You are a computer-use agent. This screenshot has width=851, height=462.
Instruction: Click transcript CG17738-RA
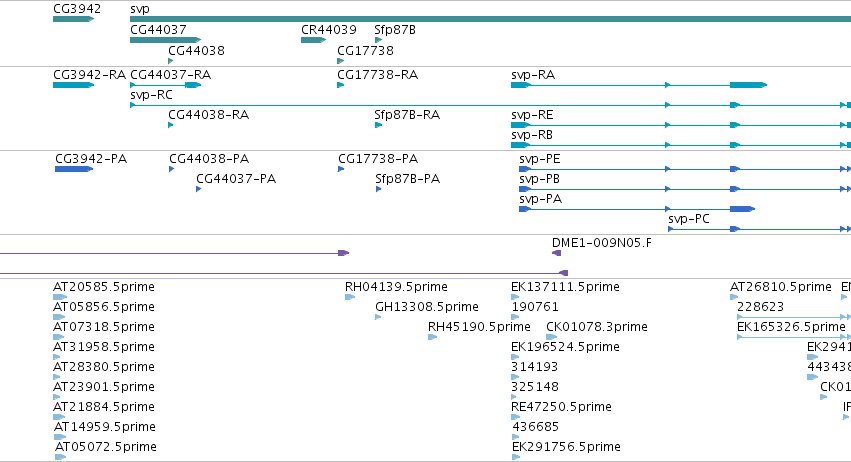[x=378, y=75]
